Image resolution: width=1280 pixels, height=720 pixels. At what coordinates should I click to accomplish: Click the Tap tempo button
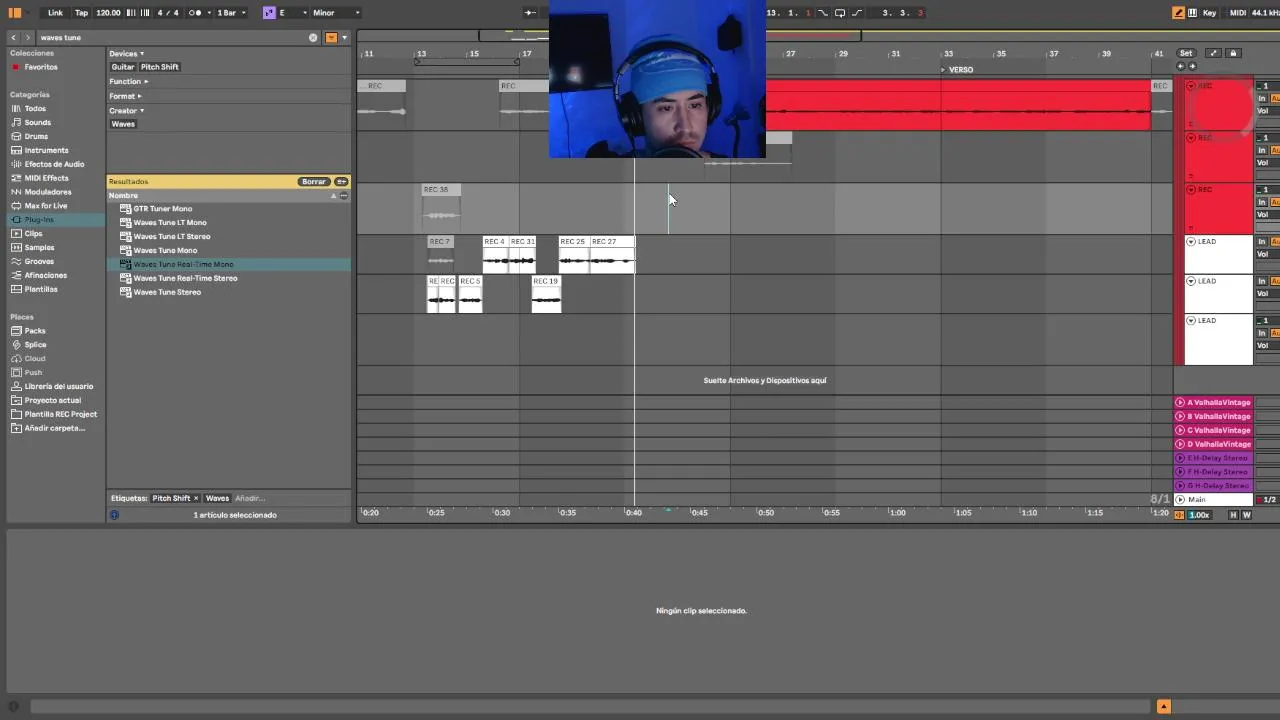(82, 13)
